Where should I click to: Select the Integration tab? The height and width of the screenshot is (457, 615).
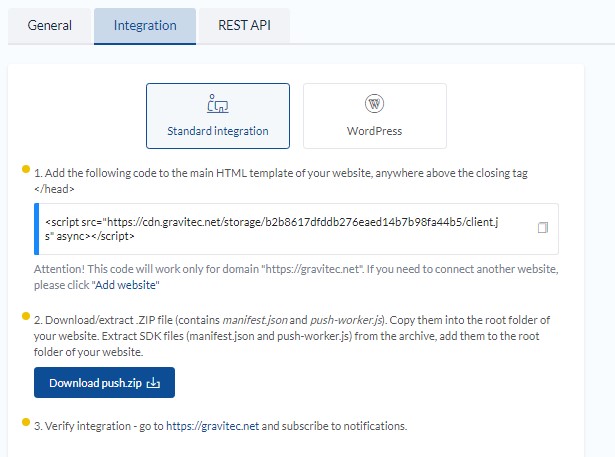click(x=145, y=26)
